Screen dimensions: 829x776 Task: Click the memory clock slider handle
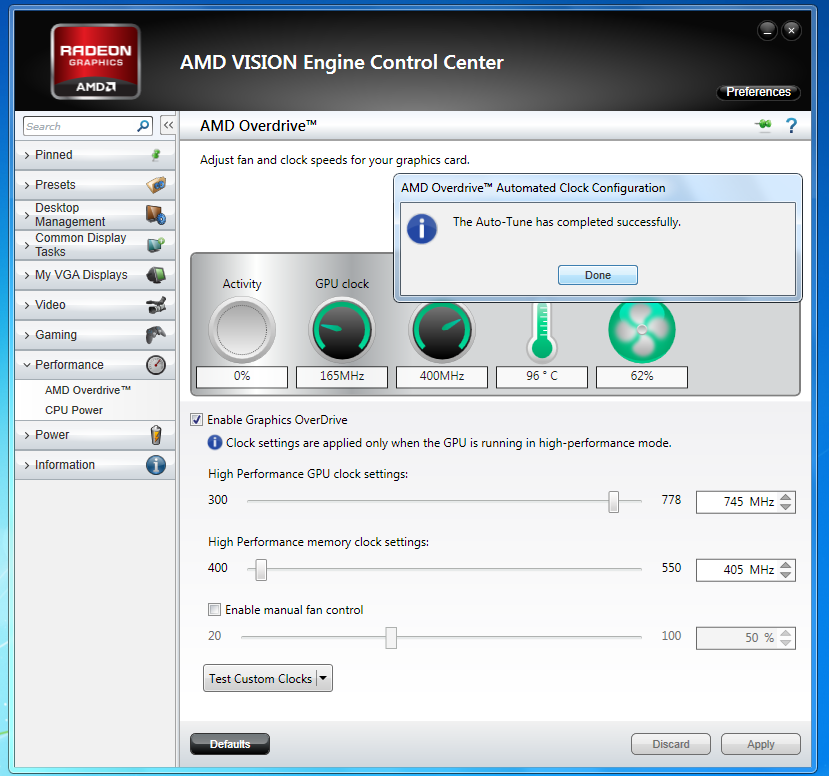coord(261,569)
